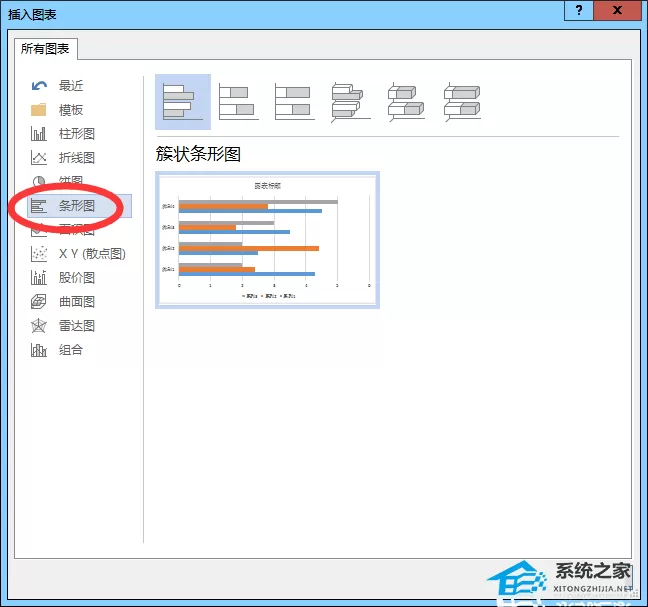Select the 3-D clustered bar chart icon

coord(350,102)
